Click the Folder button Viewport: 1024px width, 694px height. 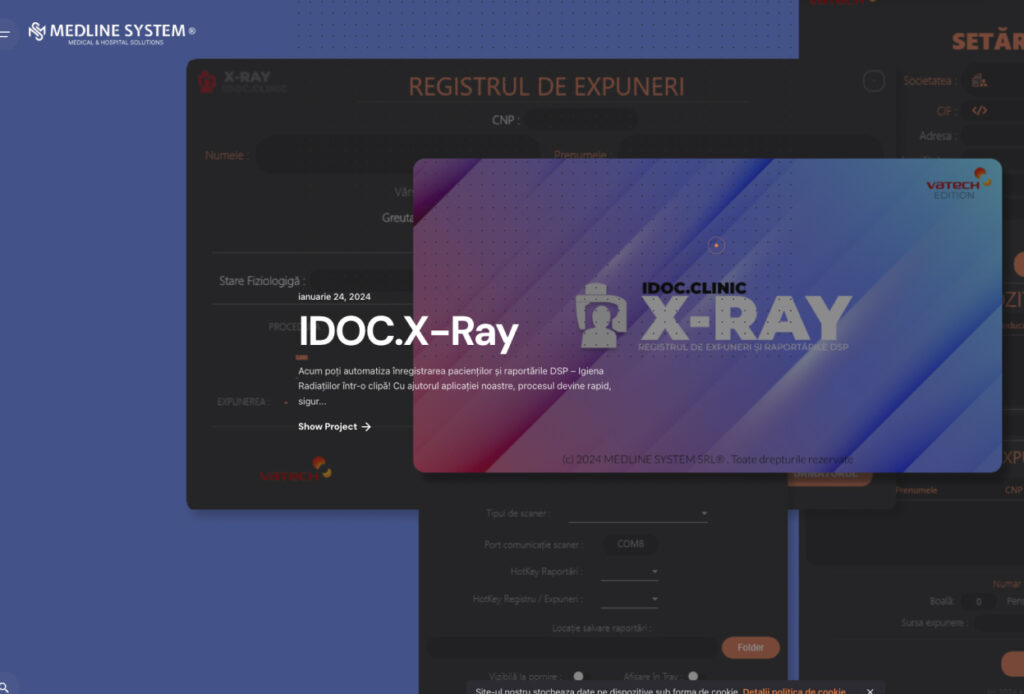pos(750,648)
